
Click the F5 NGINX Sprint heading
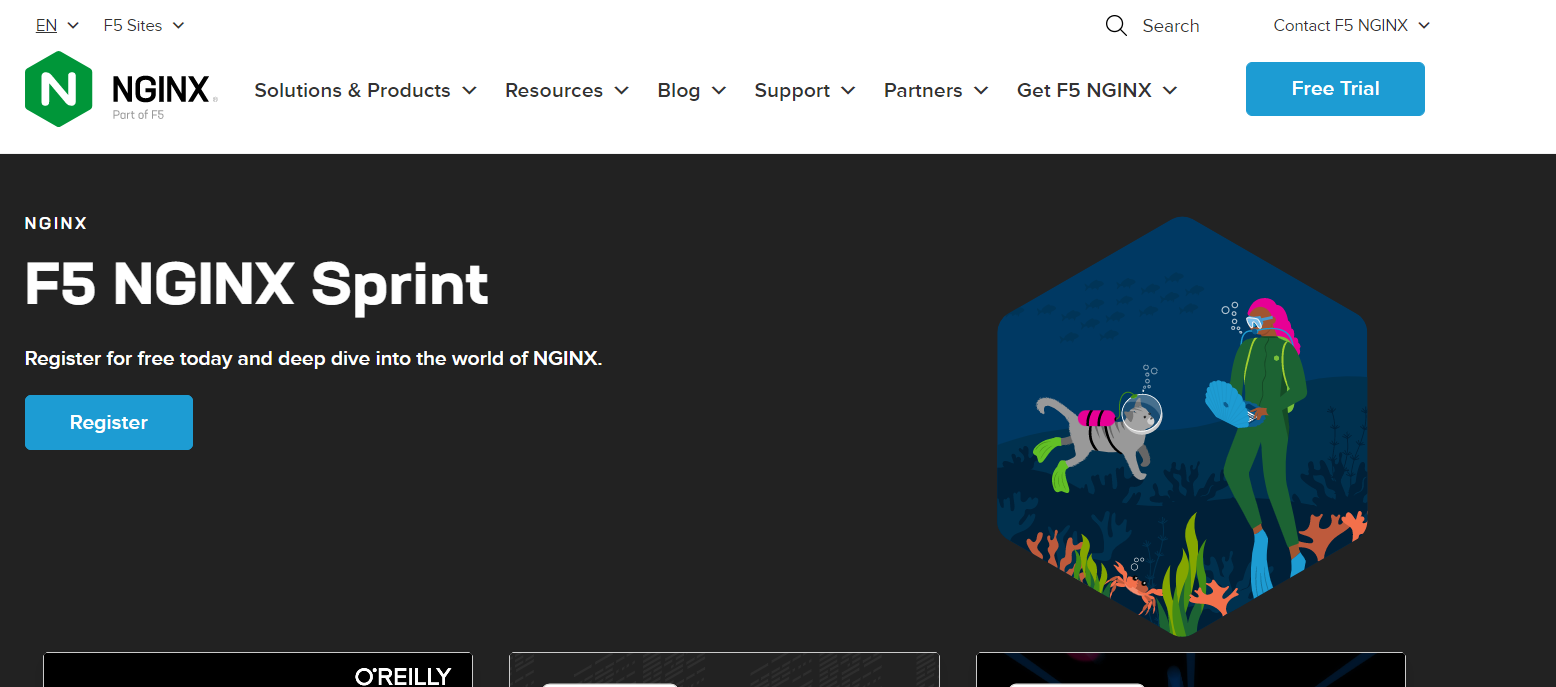(256, 285)
